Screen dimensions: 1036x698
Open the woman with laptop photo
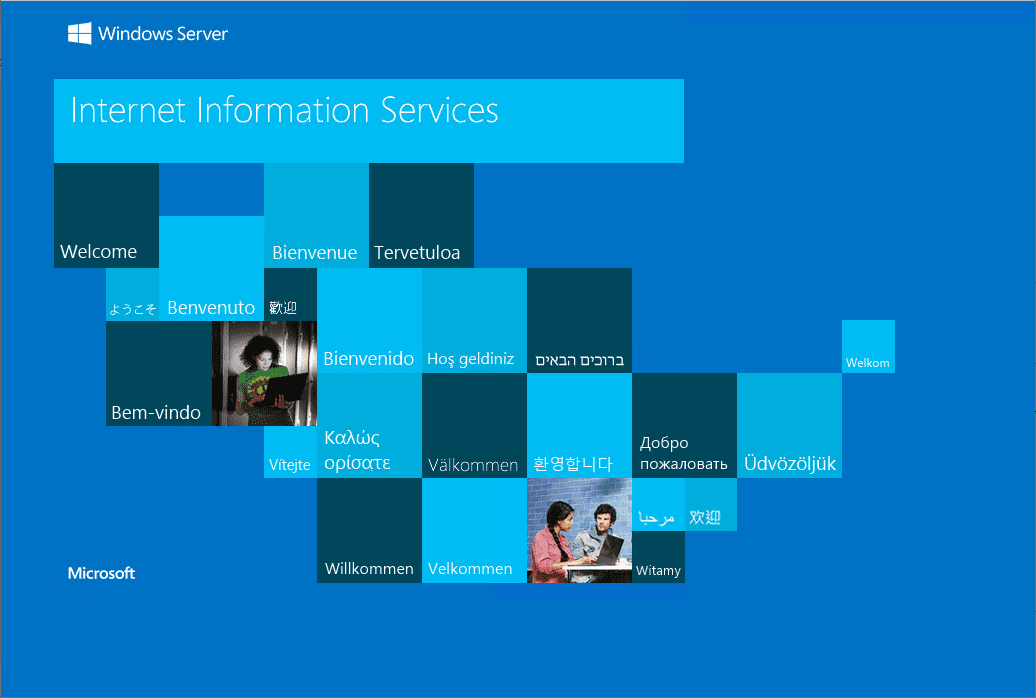point(264,373)
